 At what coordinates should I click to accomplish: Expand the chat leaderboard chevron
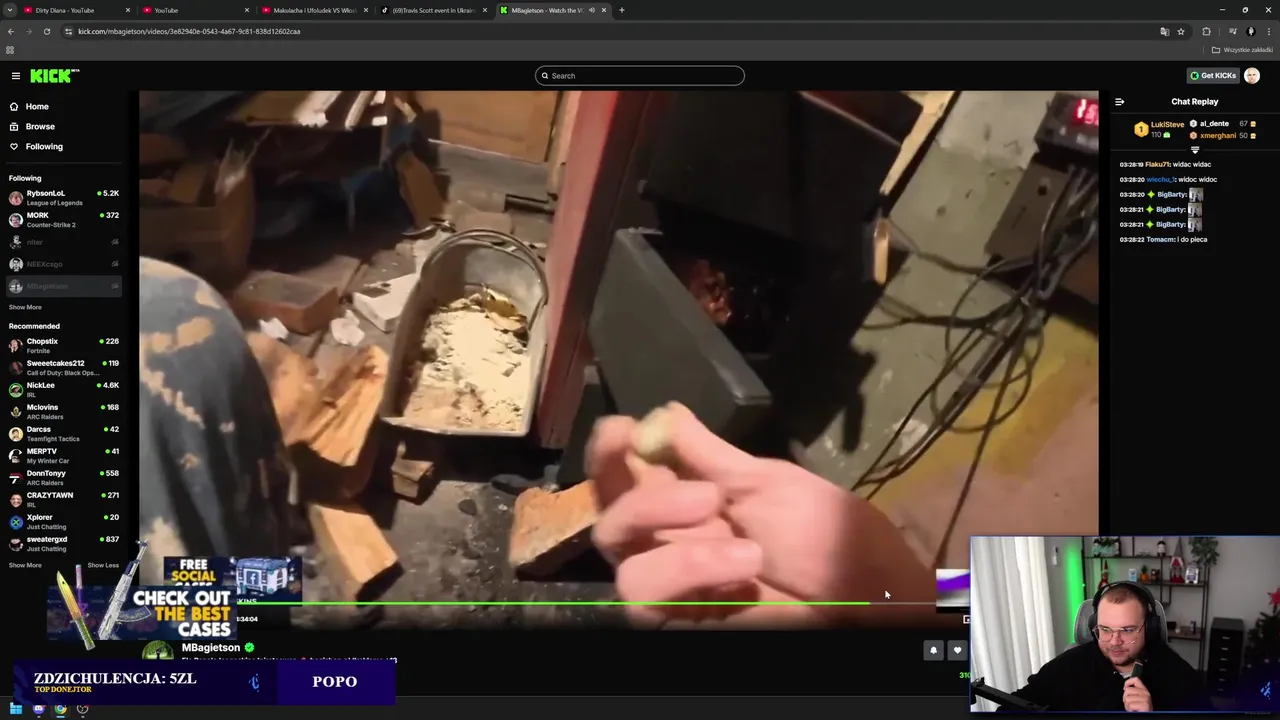click(x=1194, y=150)
